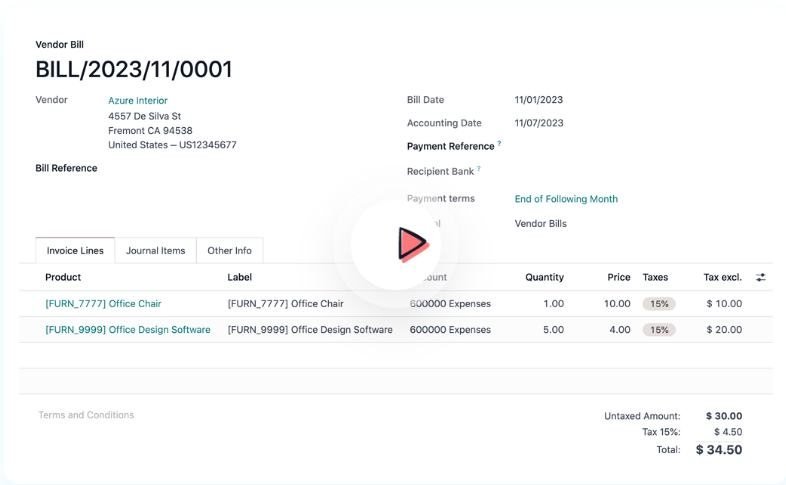Click the address line 4557 De Silva St
Viewport: 786px width, 485px height.
coord(144,116)
